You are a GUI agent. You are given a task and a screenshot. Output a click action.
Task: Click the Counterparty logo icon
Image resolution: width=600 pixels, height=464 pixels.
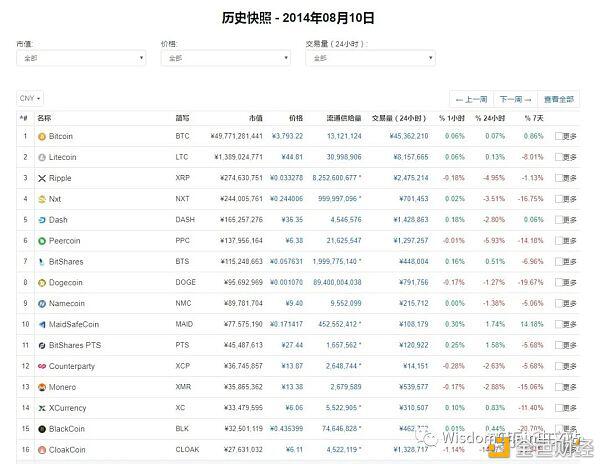pyautogui.click(x=42, y=366)
